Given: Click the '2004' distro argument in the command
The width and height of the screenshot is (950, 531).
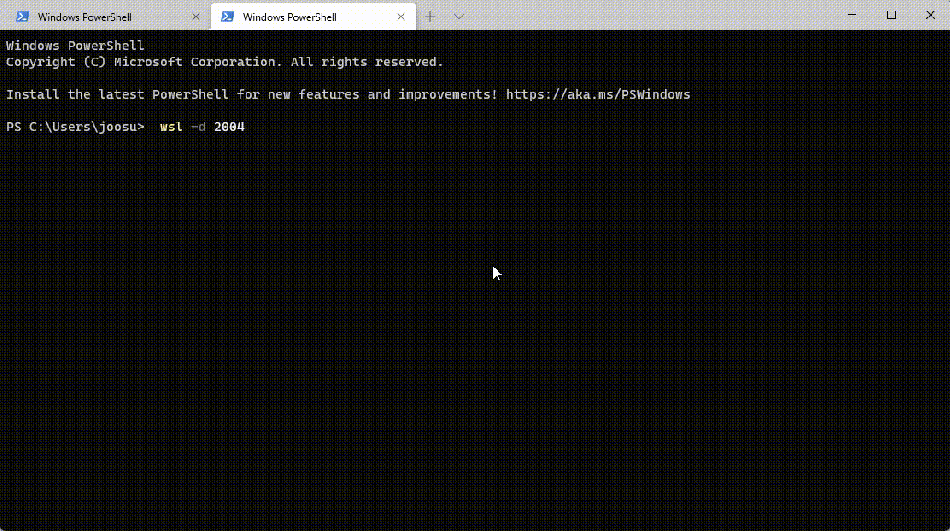Looking at the screenshot, I should coord(229,127).
